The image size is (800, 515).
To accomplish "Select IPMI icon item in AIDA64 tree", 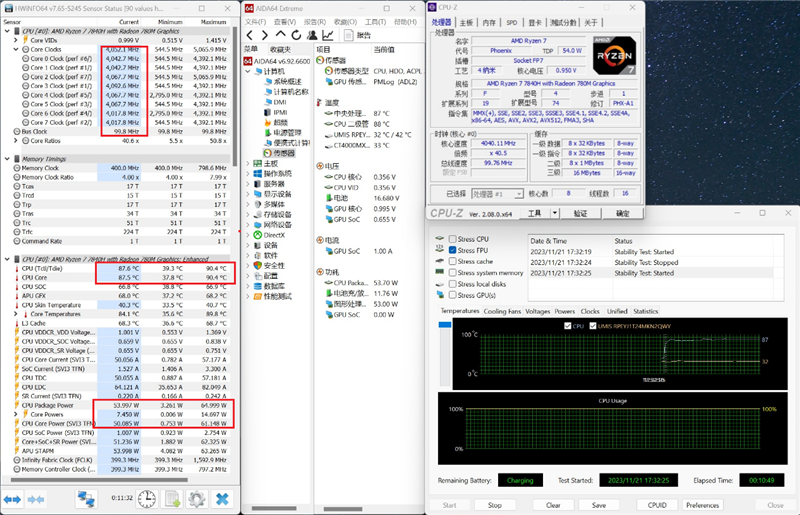I will pyautogui.click(x=268, y=112).
